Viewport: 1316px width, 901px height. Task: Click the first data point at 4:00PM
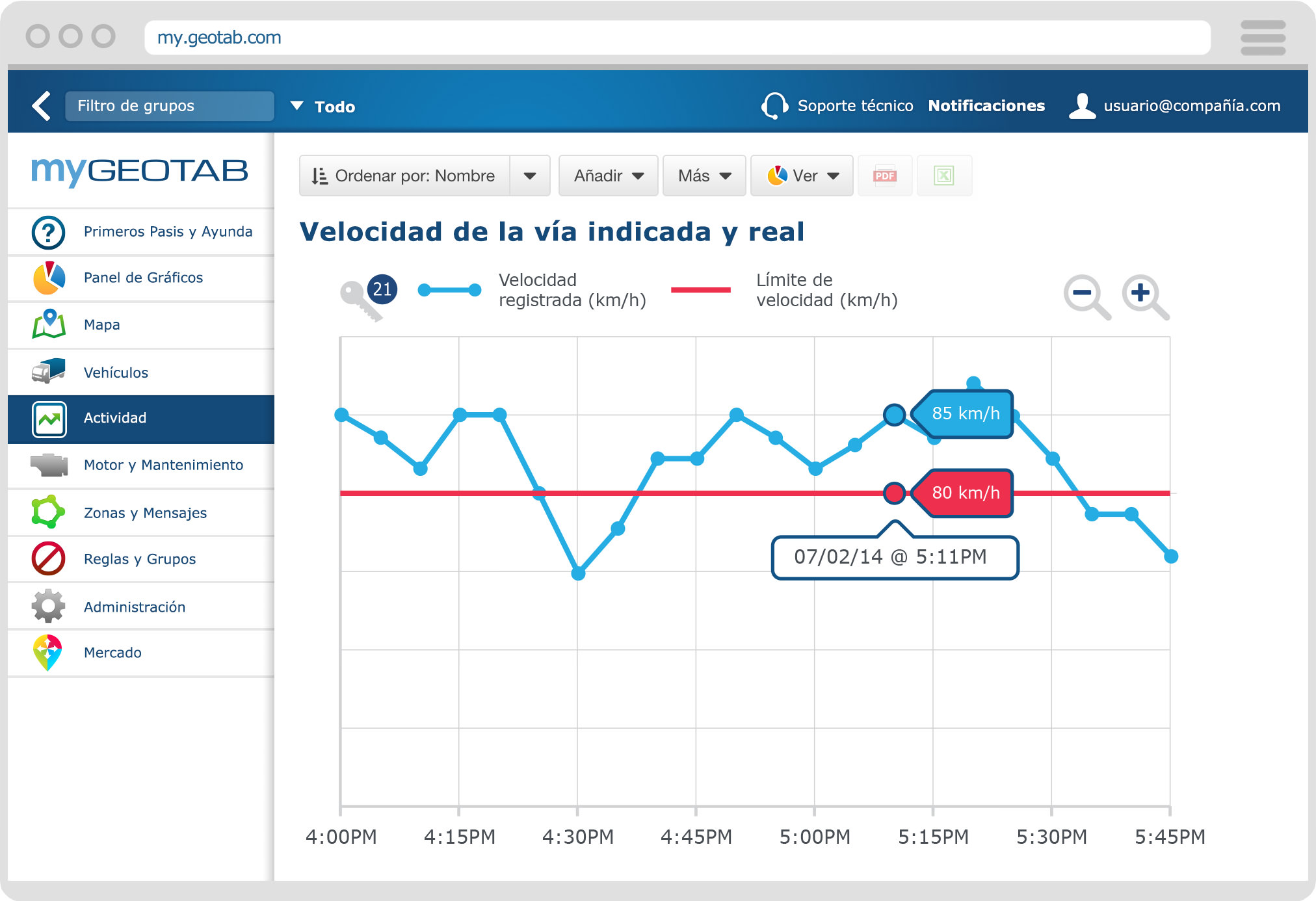click(341, 415)
